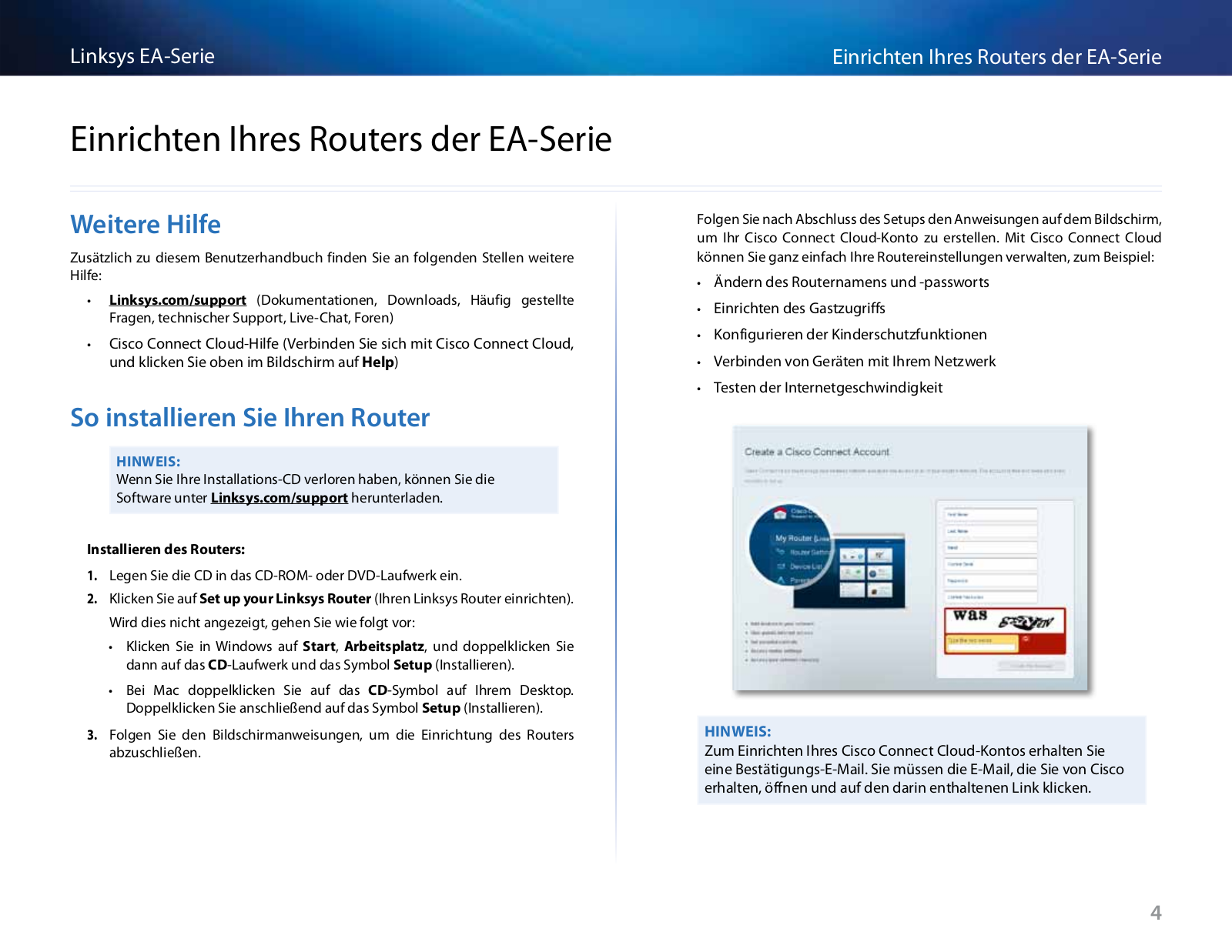This screenshot has height=952, width=1232.
Task: Click the 'Installieren des Routers:' subheading
Action: click(x=166, y=549)
